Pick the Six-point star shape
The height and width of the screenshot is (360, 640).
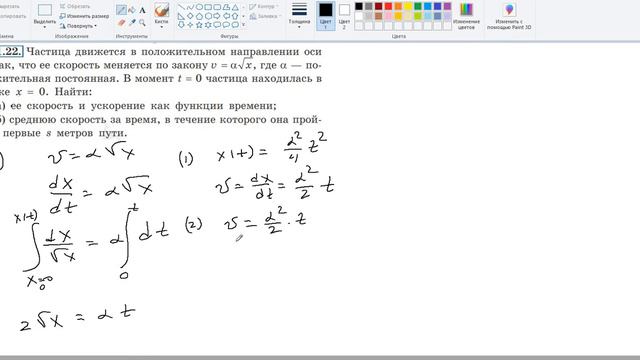(208, 24)
